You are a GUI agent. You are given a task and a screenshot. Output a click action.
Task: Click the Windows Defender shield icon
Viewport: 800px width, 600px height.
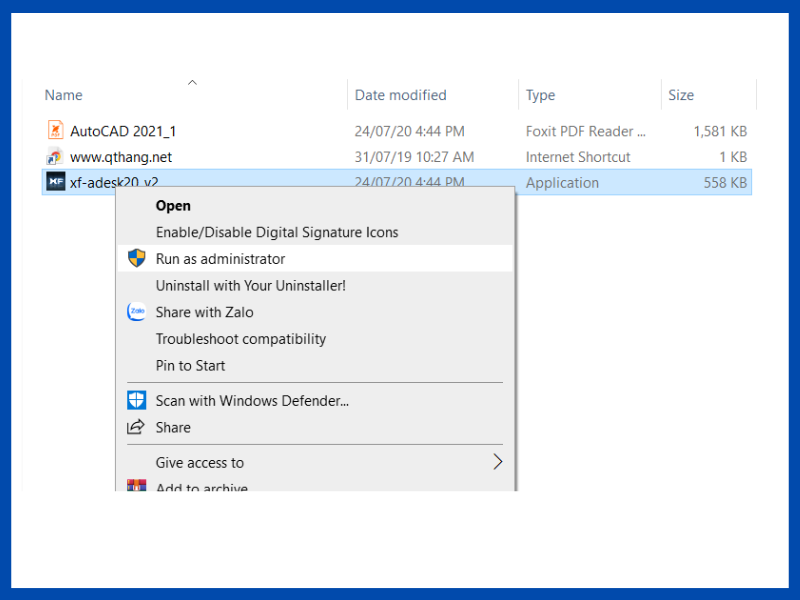coord(137,401)
